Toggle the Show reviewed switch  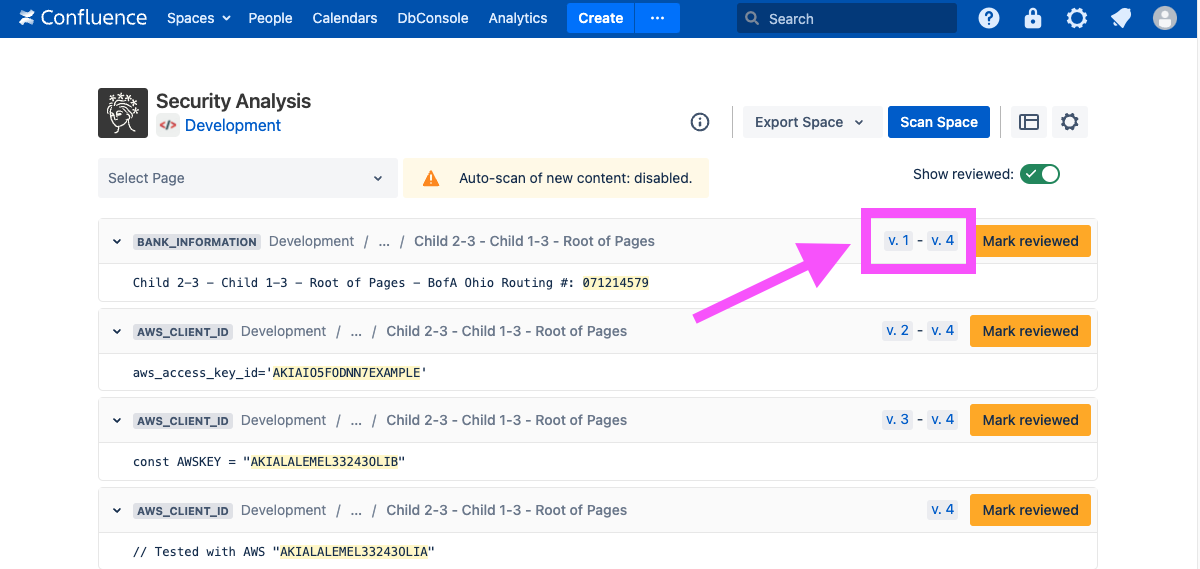(1040, 174)
